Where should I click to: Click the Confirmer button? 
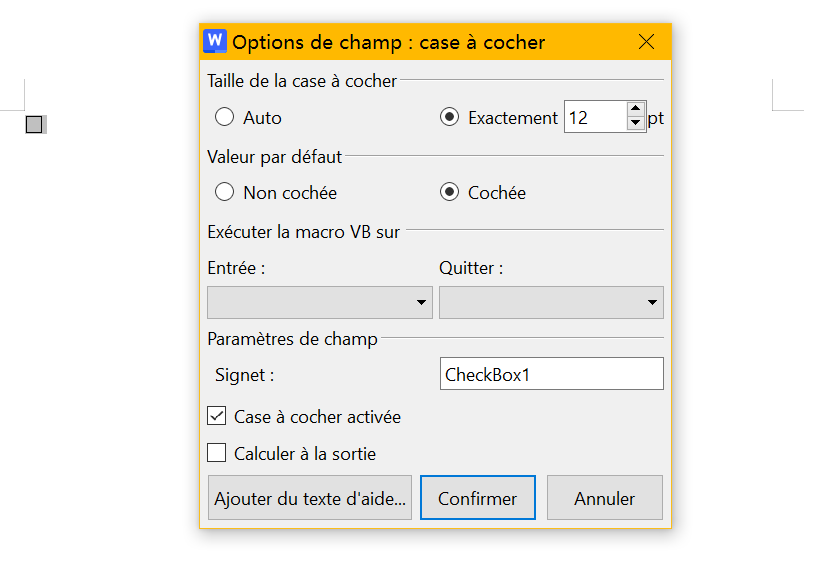[x=477, y=497]
